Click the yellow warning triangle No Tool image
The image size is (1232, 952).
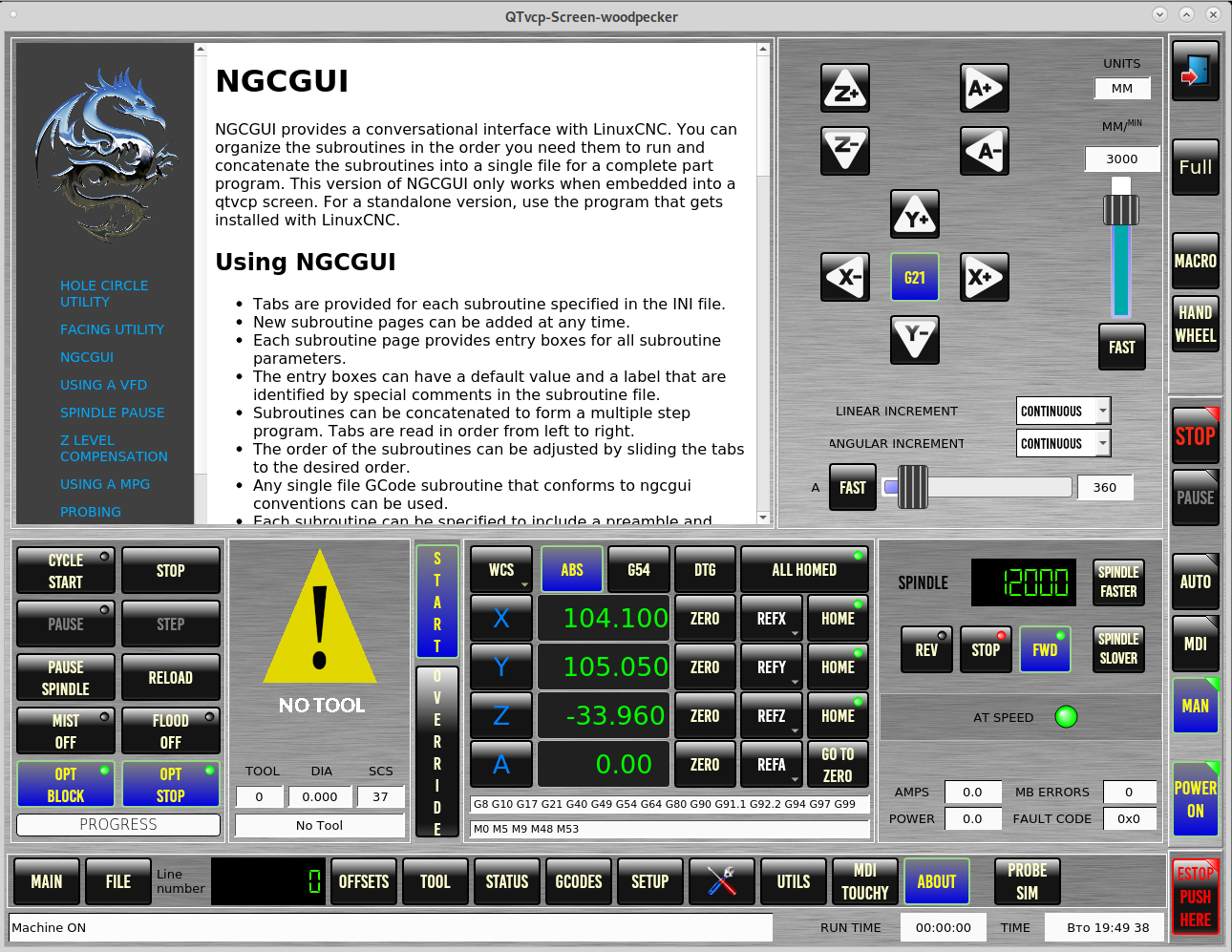click(x=321, y=616)
